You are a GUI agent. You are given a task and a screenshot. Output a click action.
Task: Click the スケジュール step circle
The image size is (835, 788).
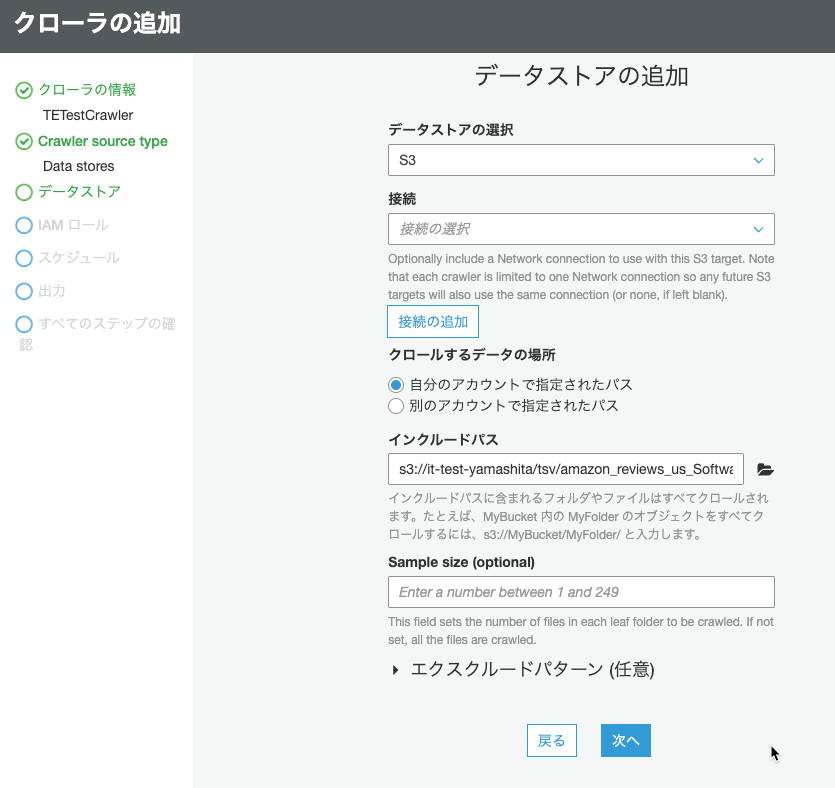coord(24,258)
